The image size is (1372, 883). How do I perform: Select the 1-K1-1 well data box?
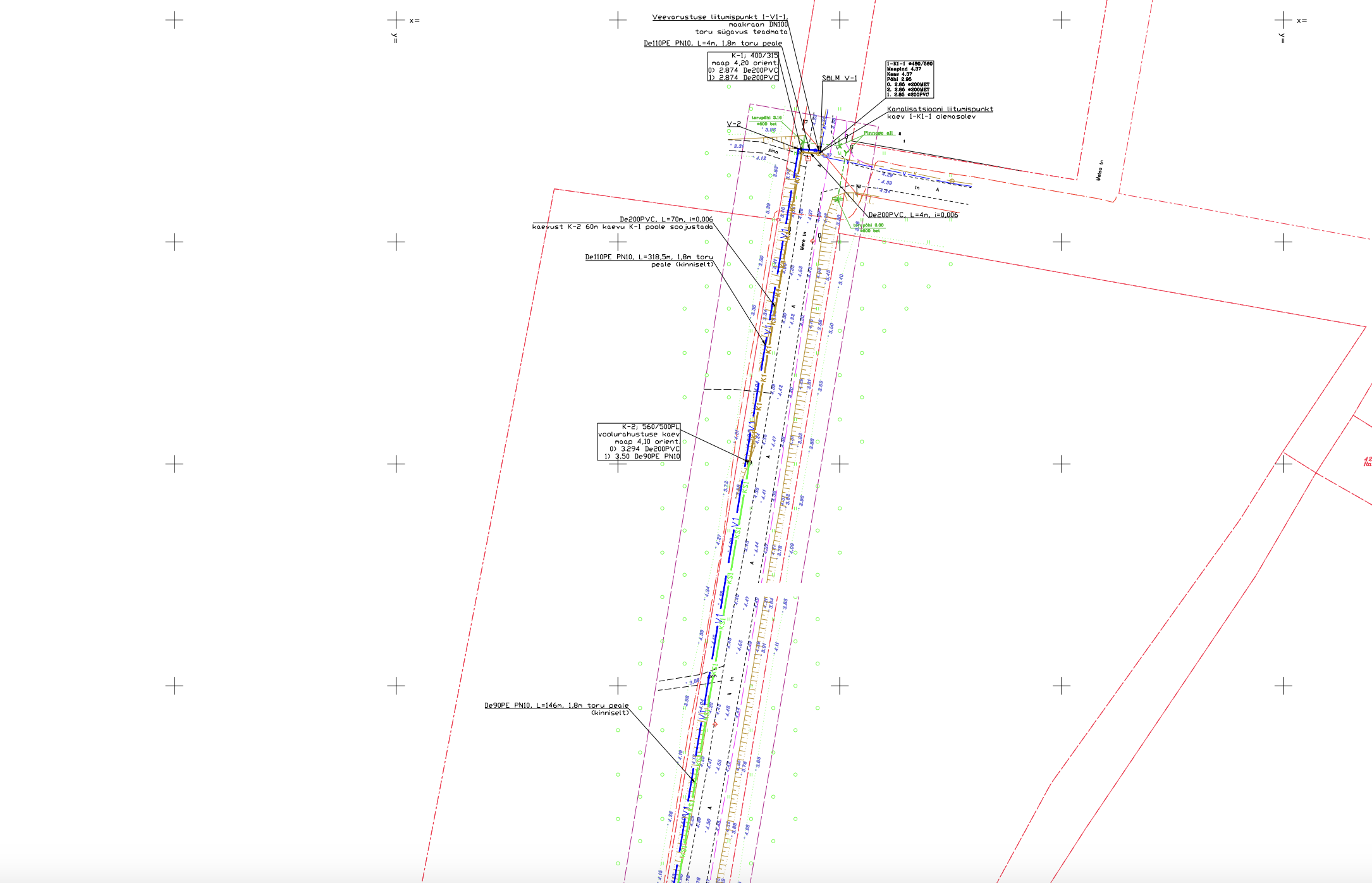(x=909, y=79)
